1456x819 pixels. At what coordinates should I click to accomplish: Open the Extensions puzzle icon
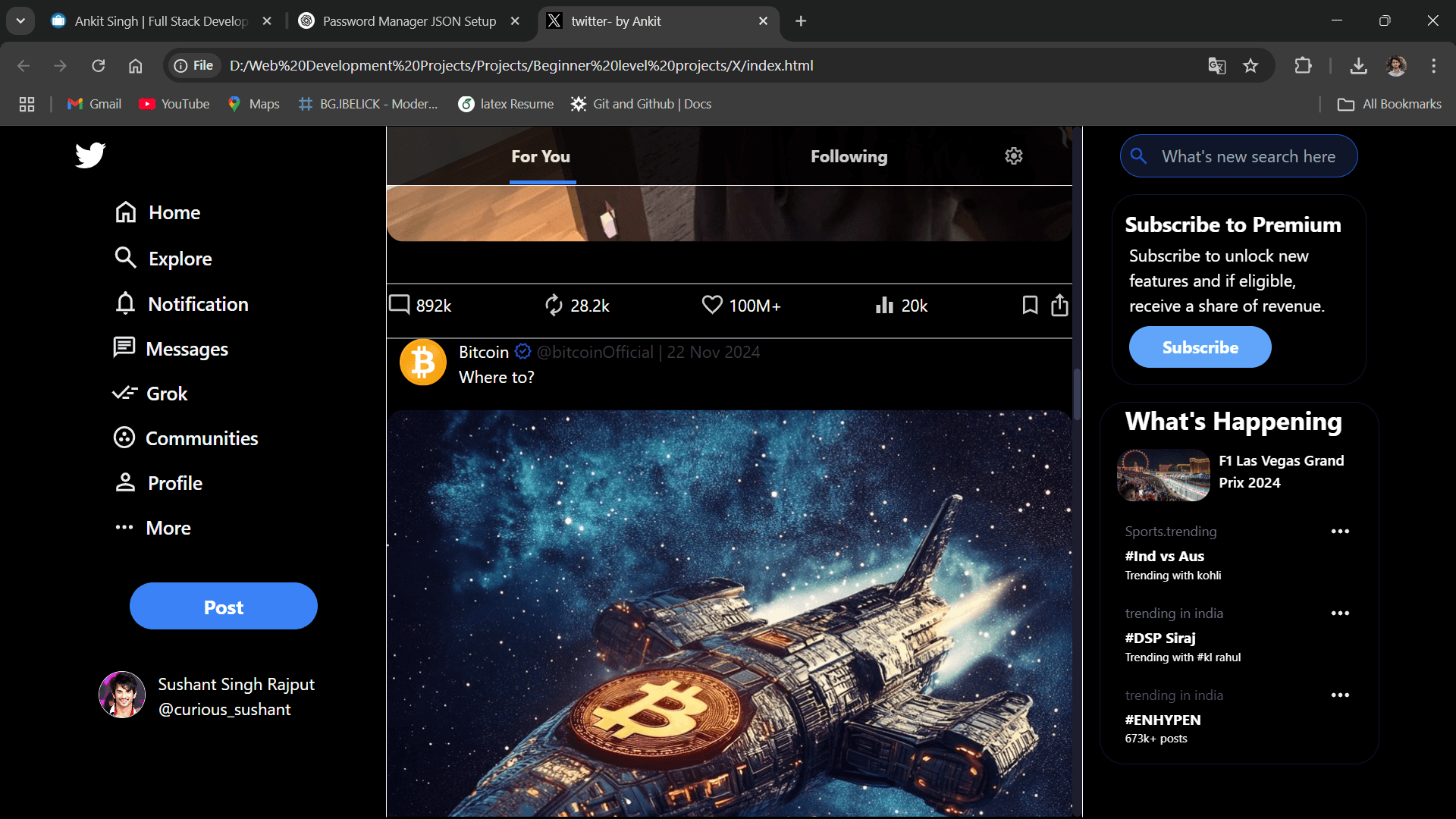coord(1303,66)
